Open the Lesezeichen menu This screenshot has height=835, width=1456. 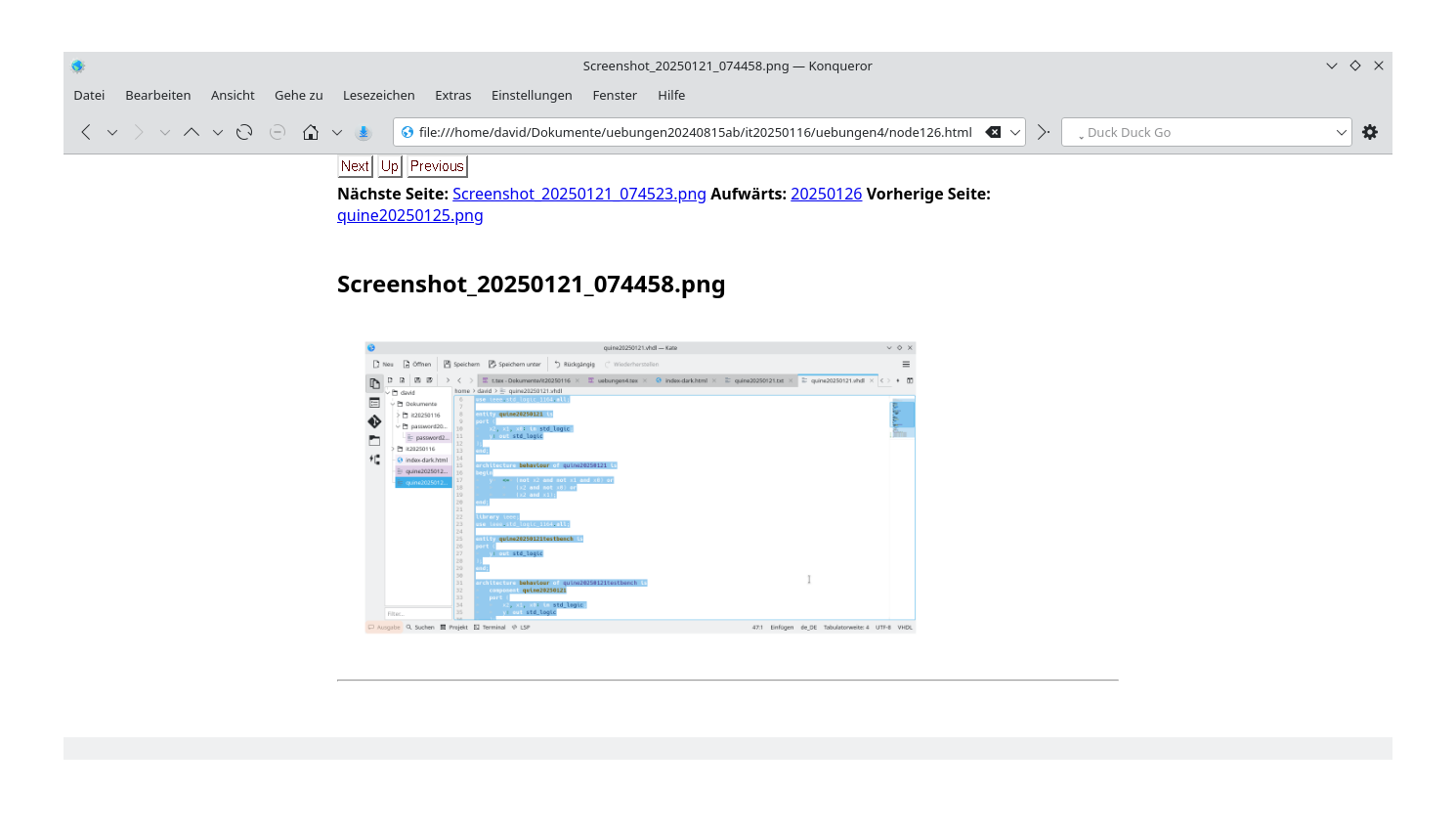(x=378, y=95)
